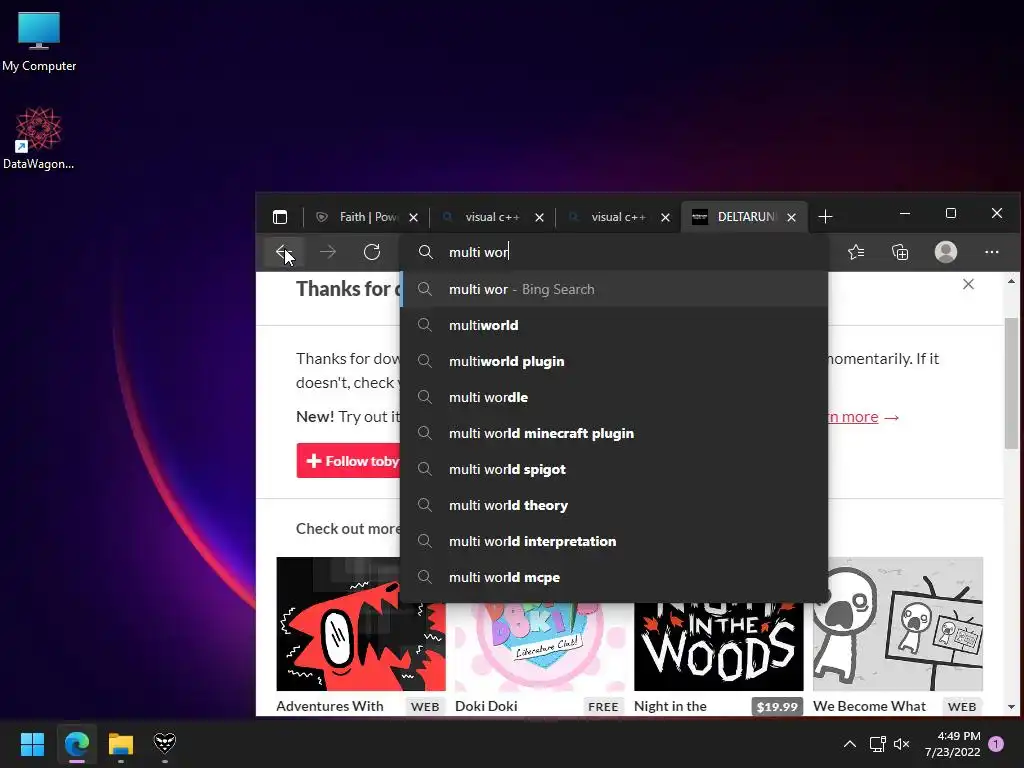
Task: Click the page scrollbar up arrow
Action: tap(1011, 281)
